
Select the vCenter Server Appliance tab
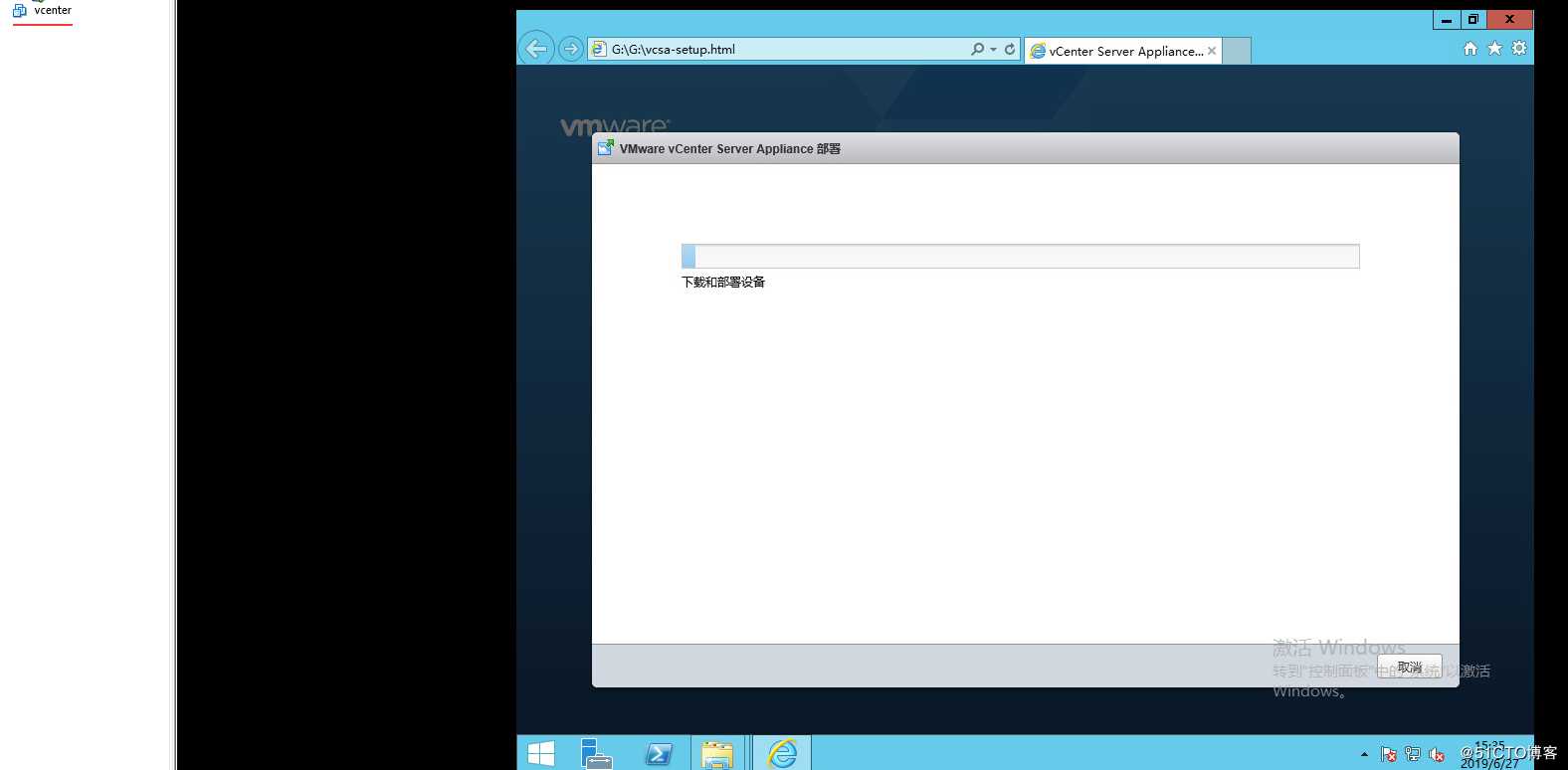[1125, 51]
